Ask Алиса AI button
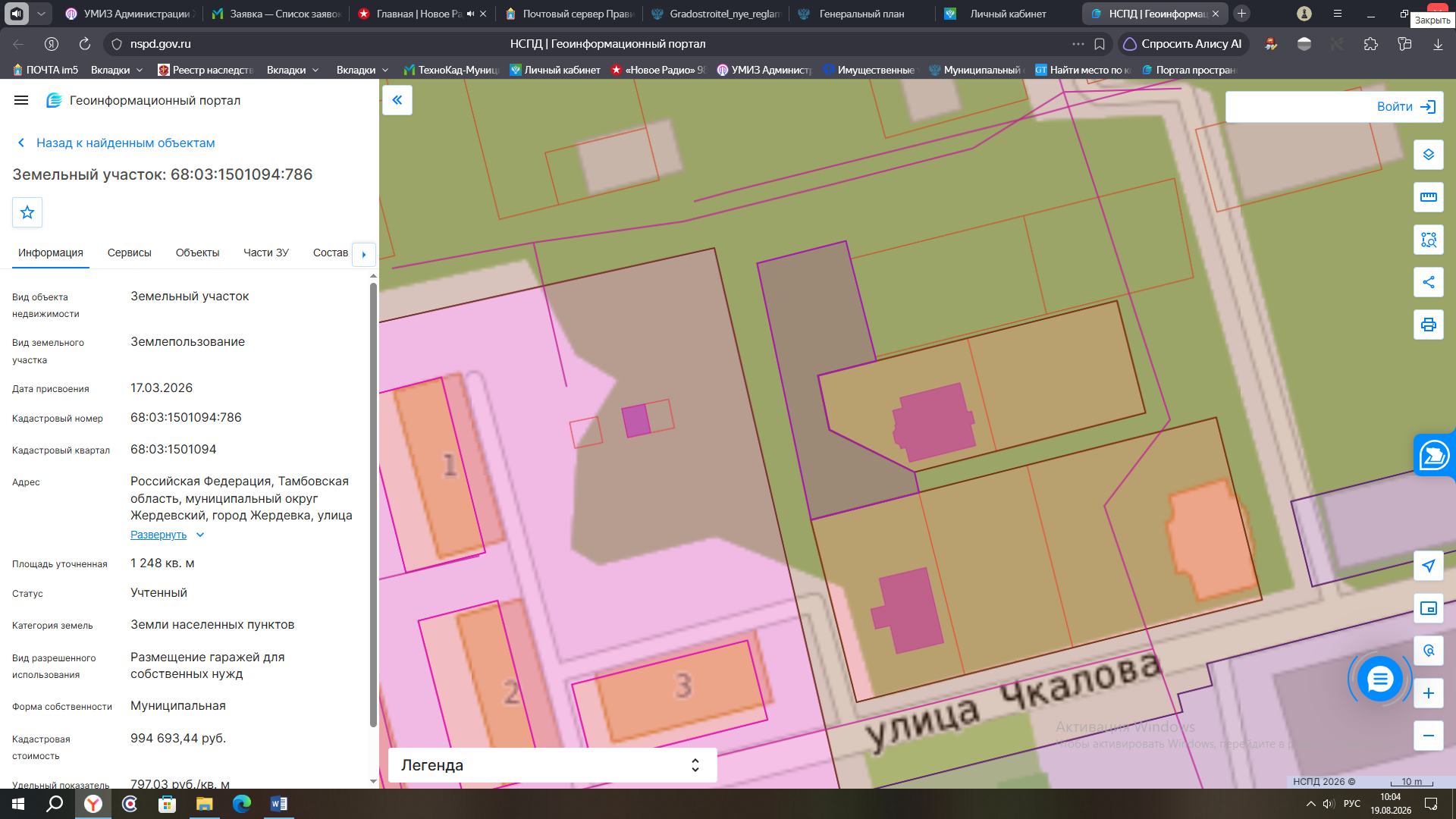The height and width of the screenshot is (819, 1456). point(1183,44)
